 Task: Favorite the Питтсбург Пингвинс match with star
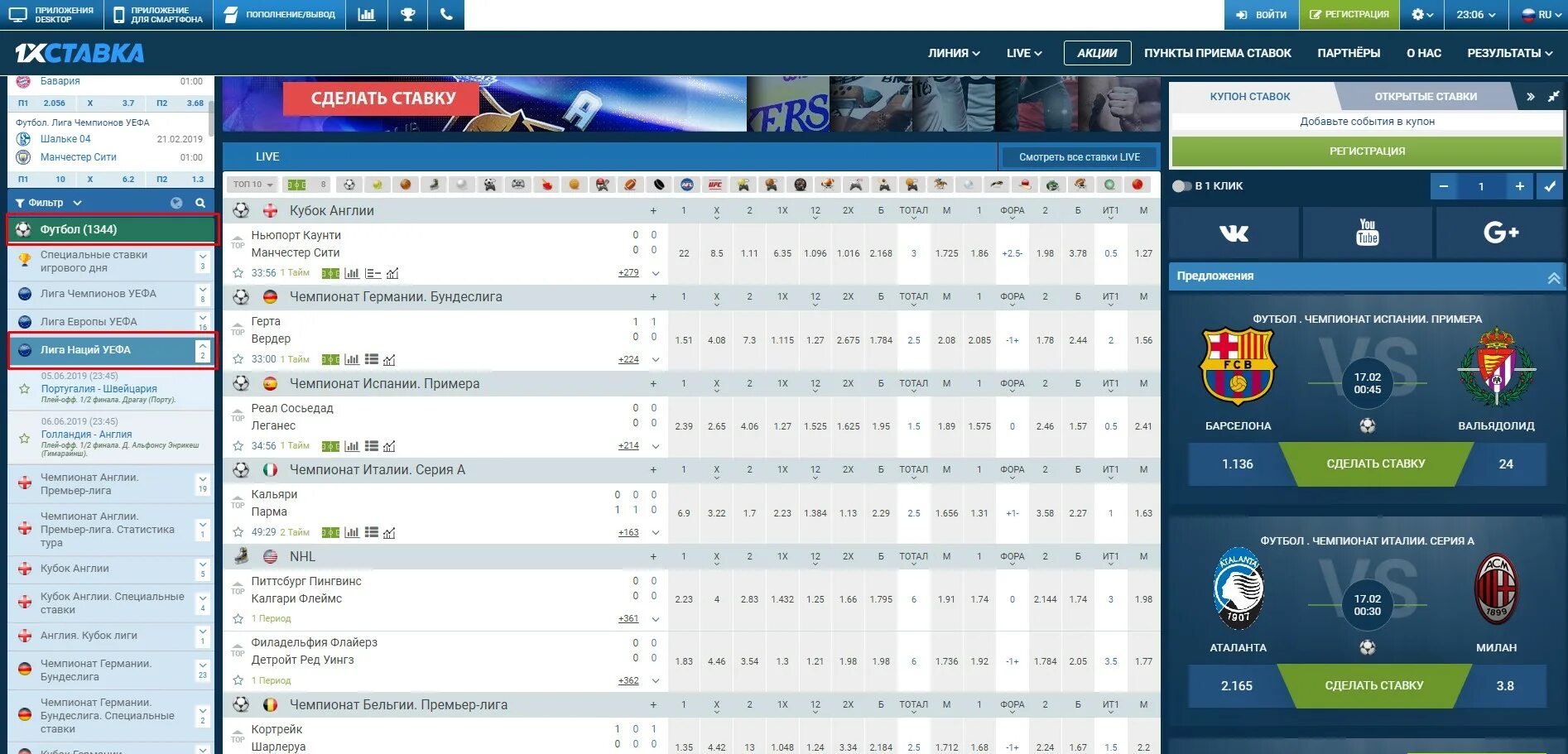[238, 618]
